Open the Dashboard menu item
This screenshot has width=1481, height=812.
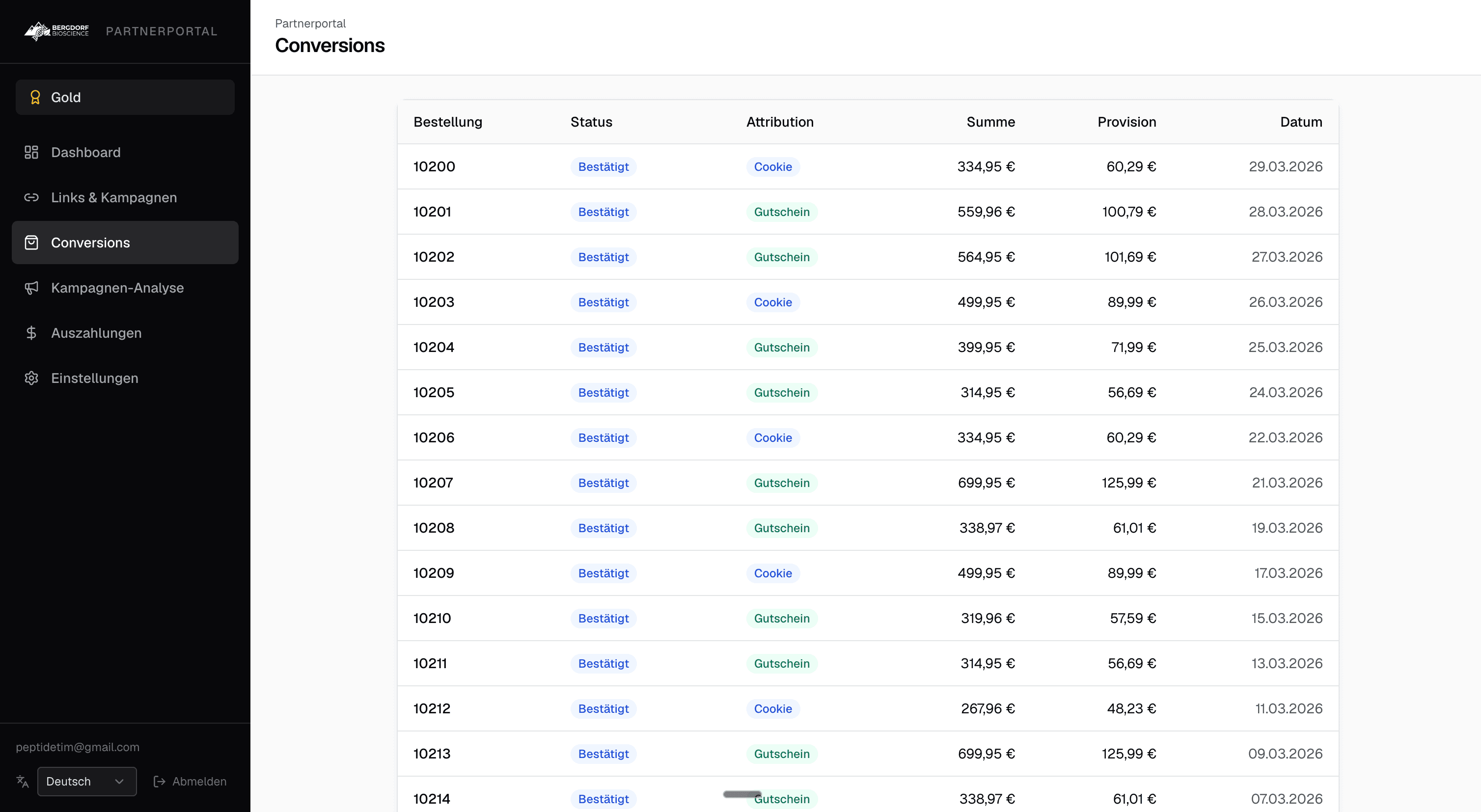pyautogui.click(x=125, y=152)
